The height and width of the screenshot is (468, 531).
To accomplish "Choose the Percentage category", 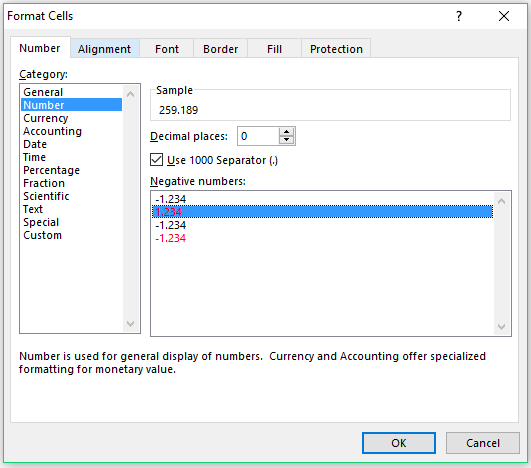I will pos(51,170).
